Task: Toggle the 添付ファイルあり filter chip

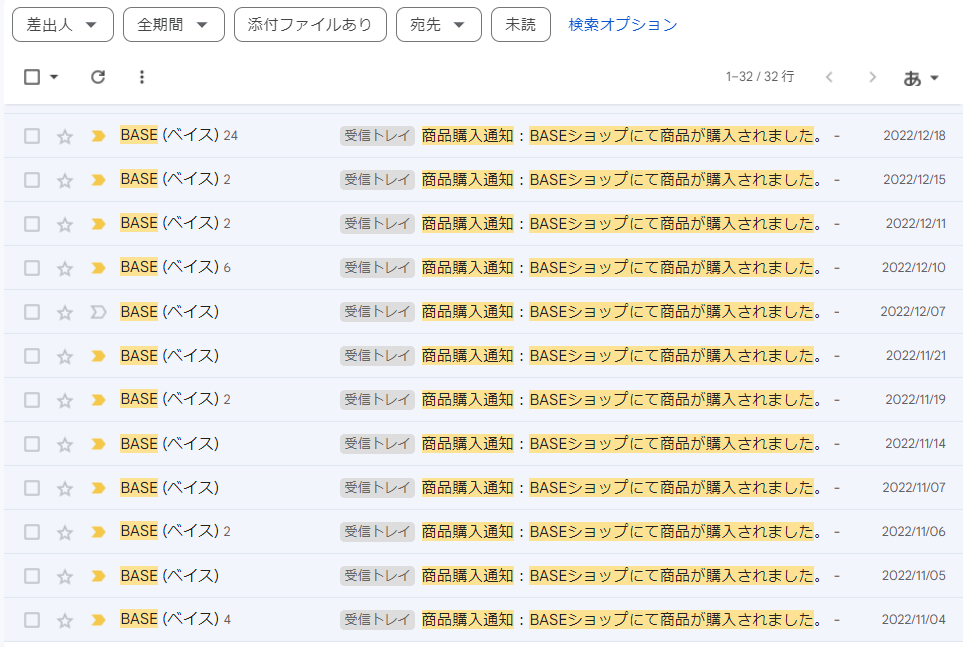Action: coord(310,25)
